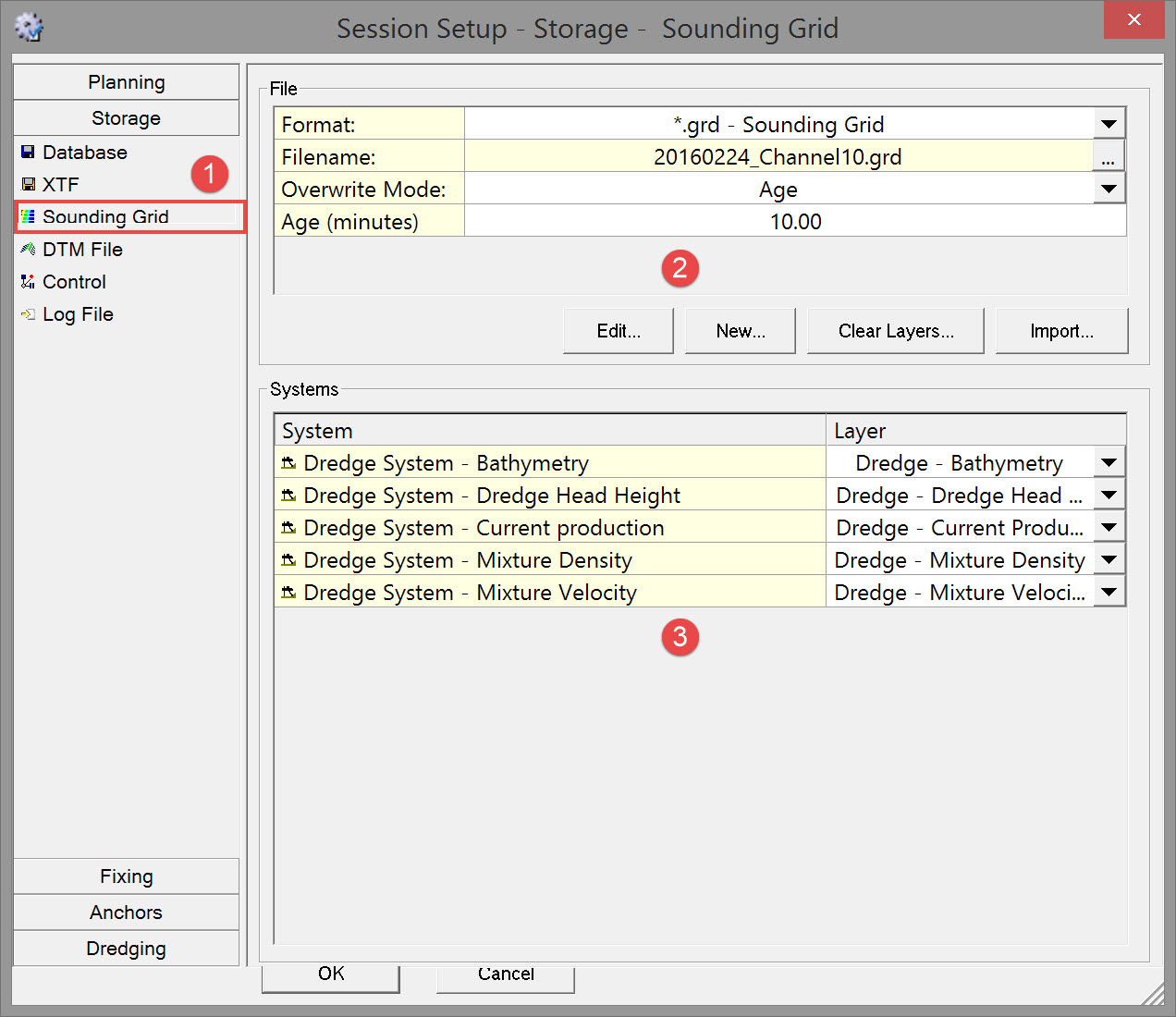
Task: Open the Mixture Density layer dropdown
Action: (x=1109, y=560)
